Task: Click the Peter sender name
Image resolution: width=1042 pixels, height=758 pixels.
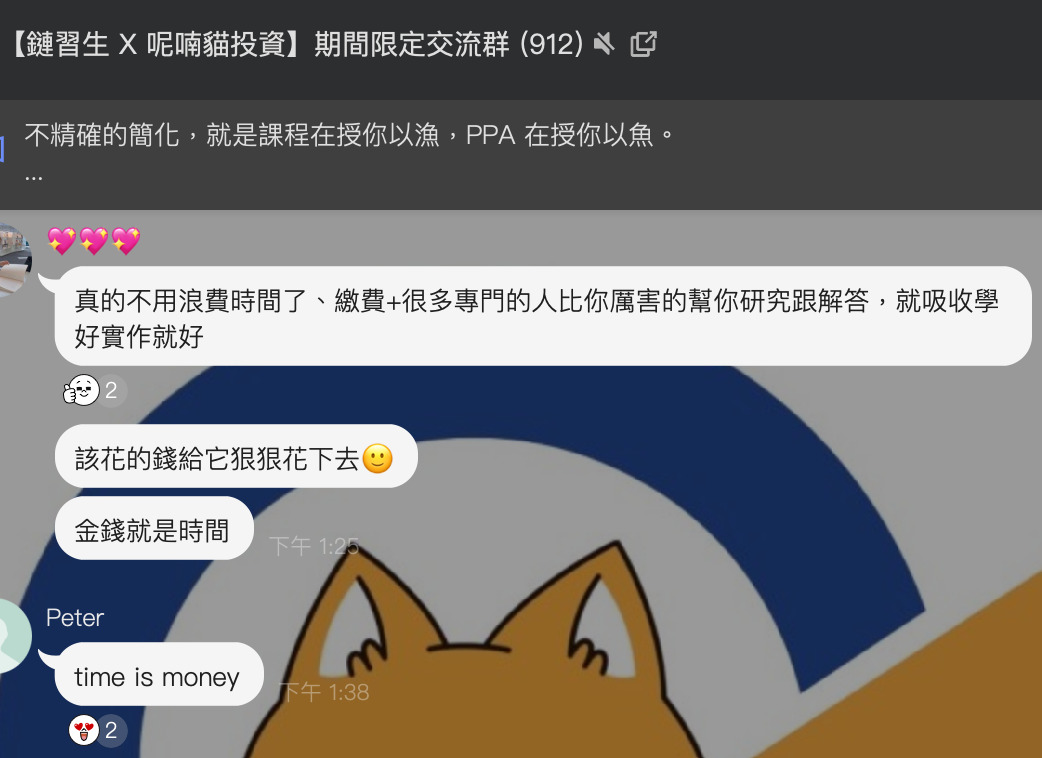Action: 74,618
